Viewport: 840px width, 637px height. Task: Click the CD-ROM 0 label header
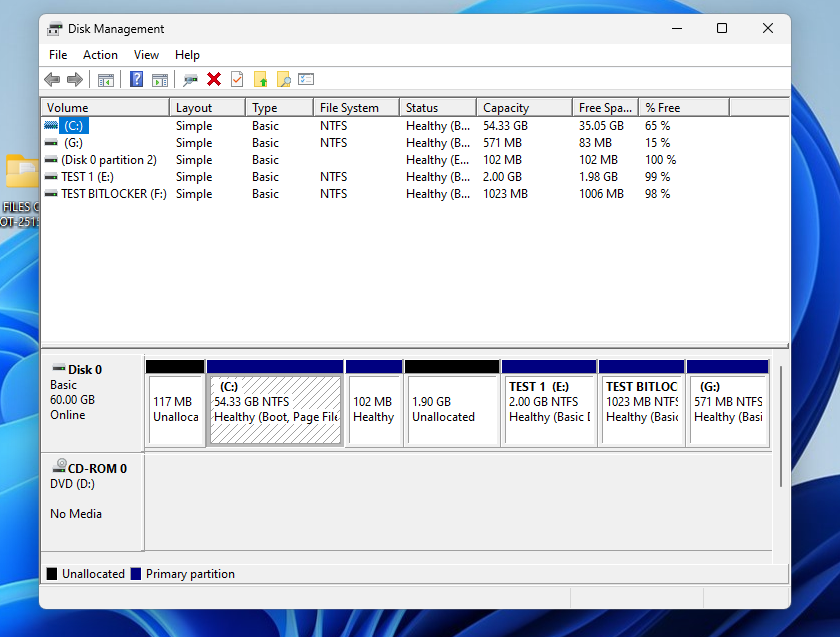(x=97, y=469)
